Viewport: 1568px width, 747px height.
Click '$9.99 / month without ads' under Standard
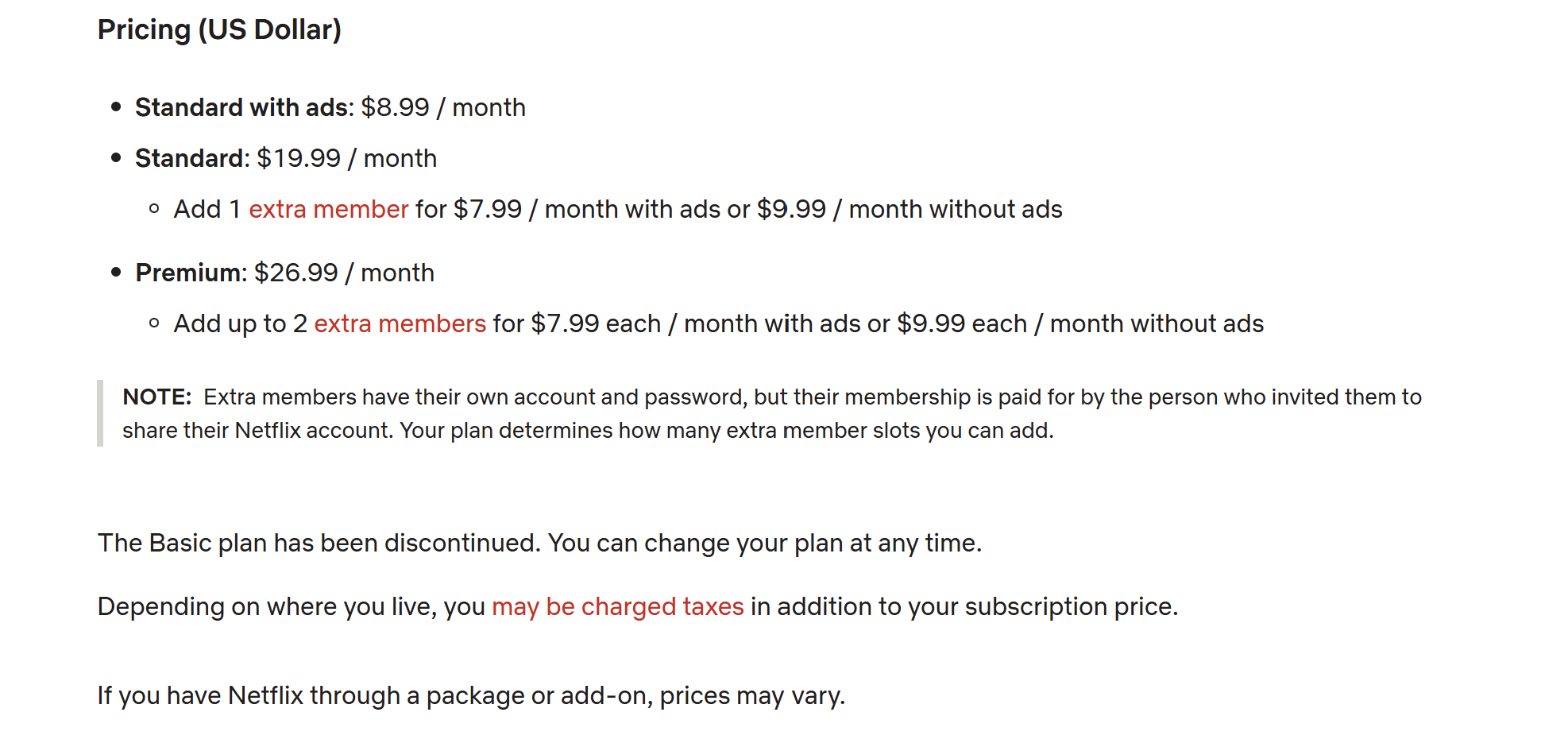click(909, 209)
